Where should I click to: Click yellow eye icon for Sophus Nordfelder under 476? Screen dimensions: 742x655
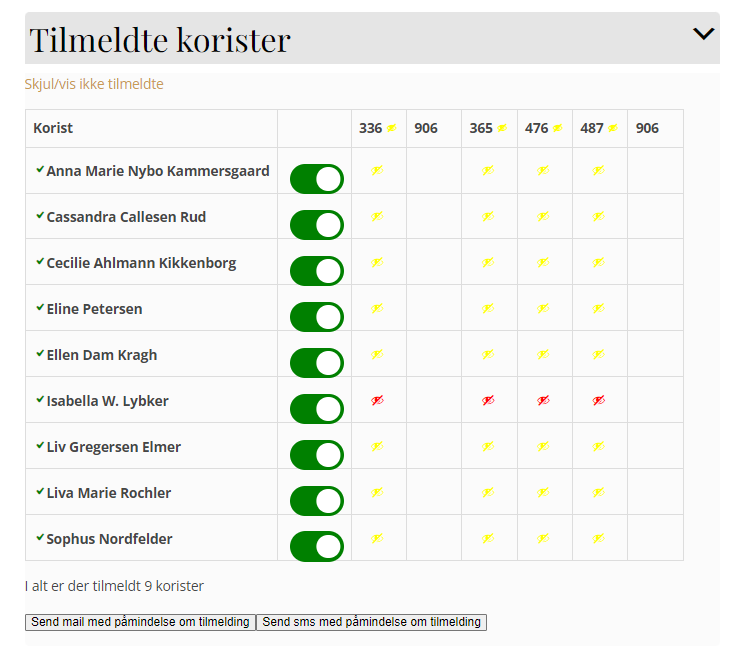(x=543, y=538)
